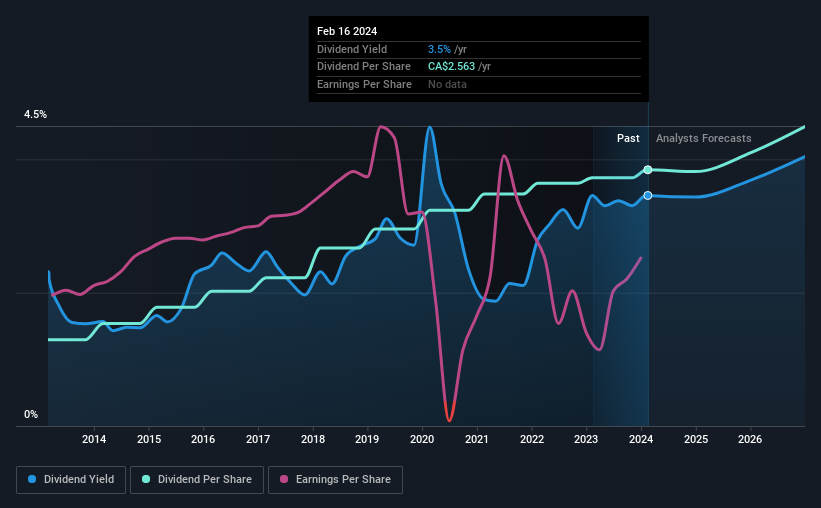
Task: Click the 2026 label on the time axis
Action: 750,439
